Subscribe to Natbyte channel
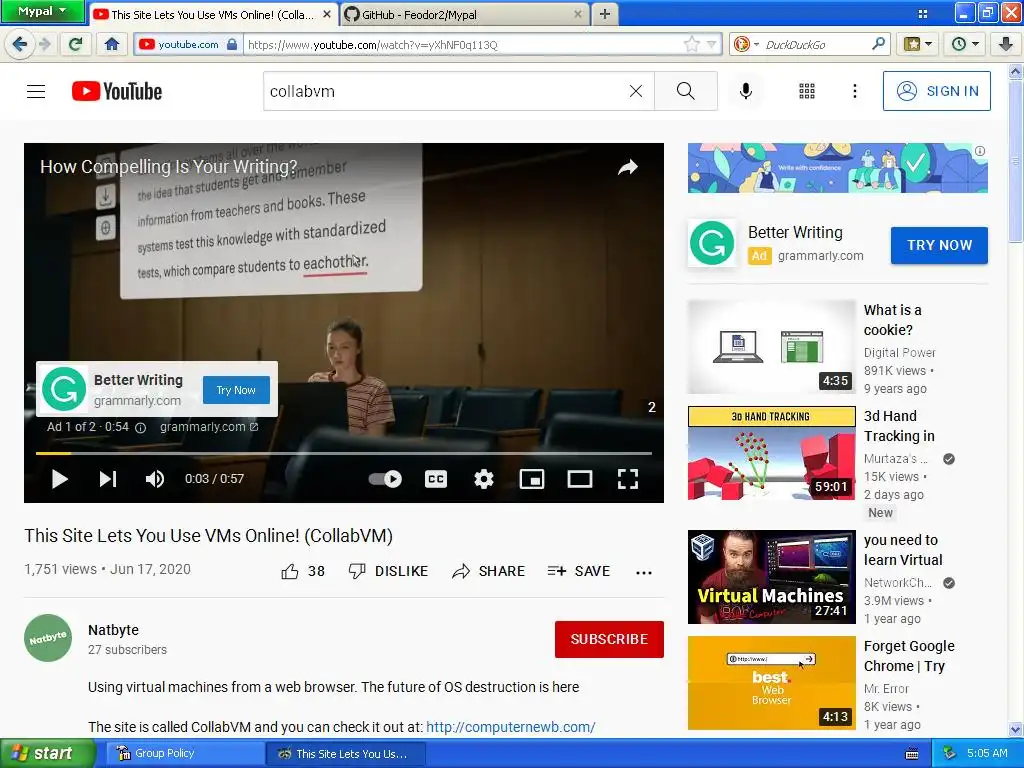 [609, 639]
